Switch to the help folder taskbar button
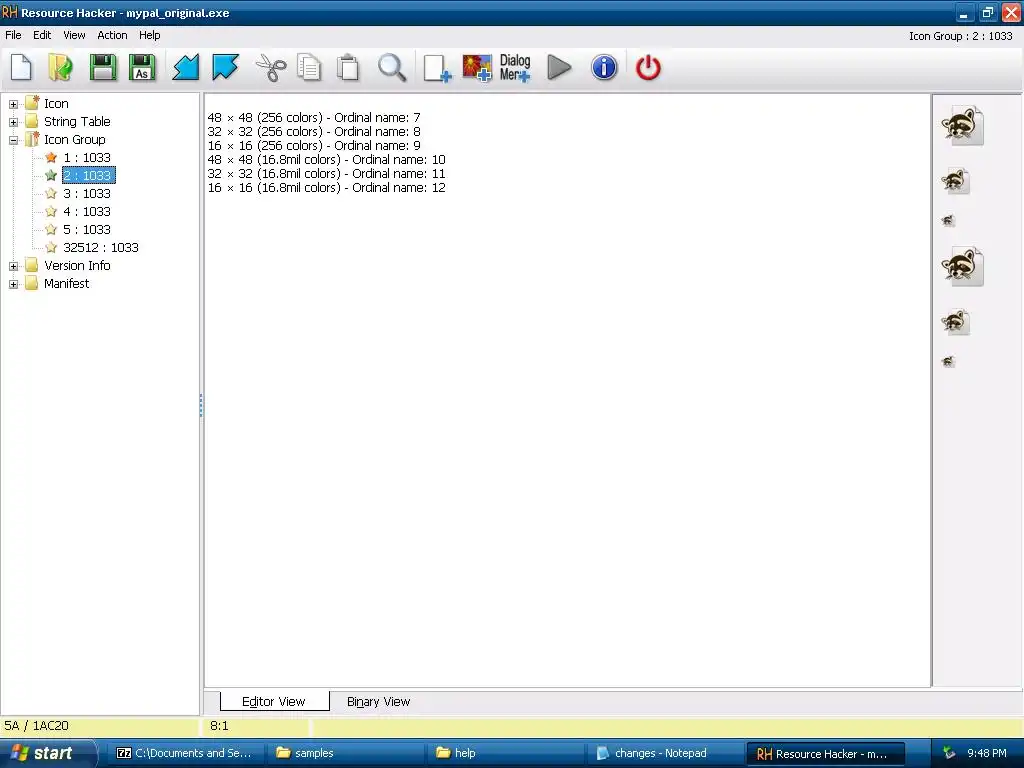Viewport: 1024px width, 768px height. pyautogui.click(x=505, y=753)
